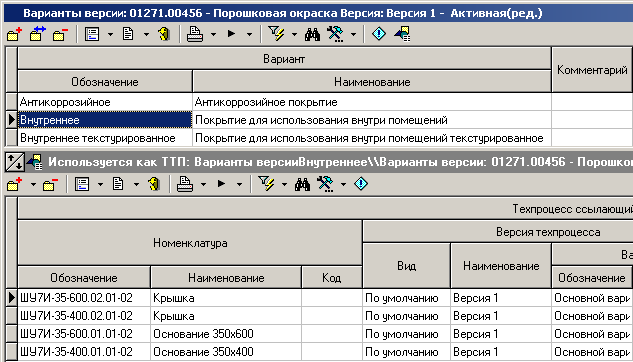Apply filter icon in lower toolbar
633x362 pixels.
[266, 184]
